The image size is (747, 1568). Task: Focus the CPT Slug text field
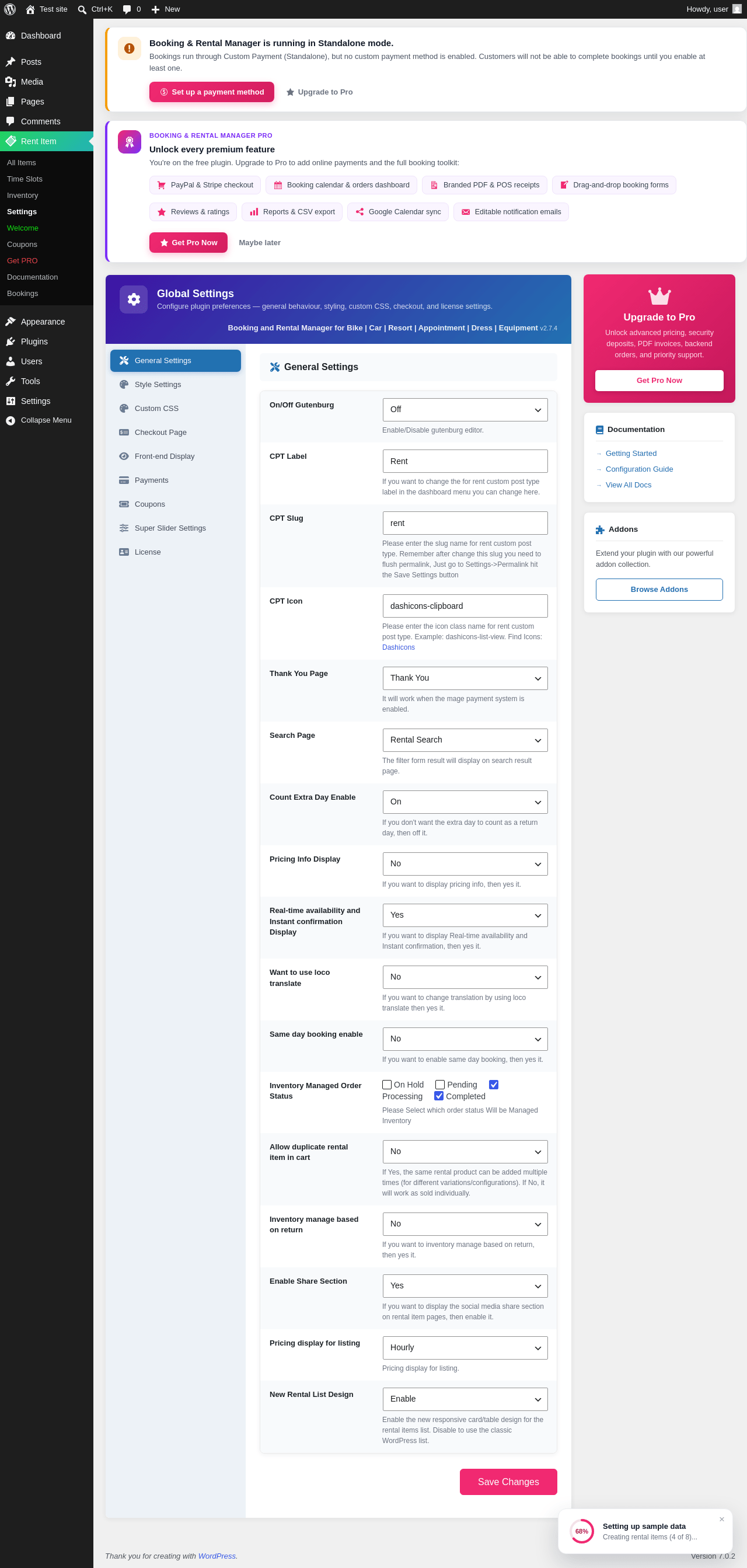point(465,524)
